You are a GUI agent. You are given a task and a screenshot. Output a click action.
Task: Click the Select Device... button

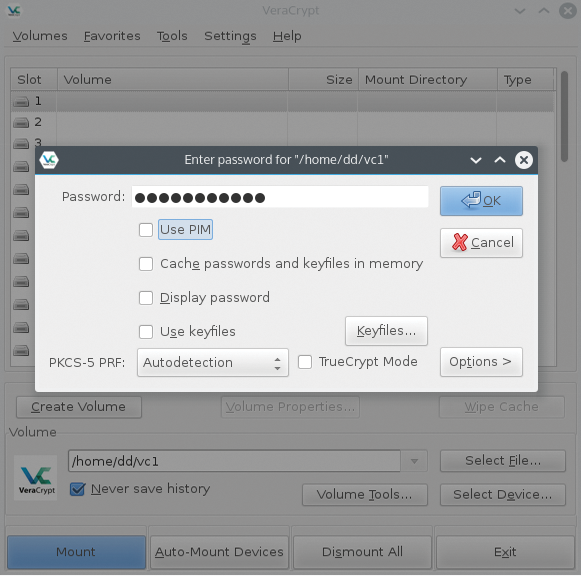(503, 495)
